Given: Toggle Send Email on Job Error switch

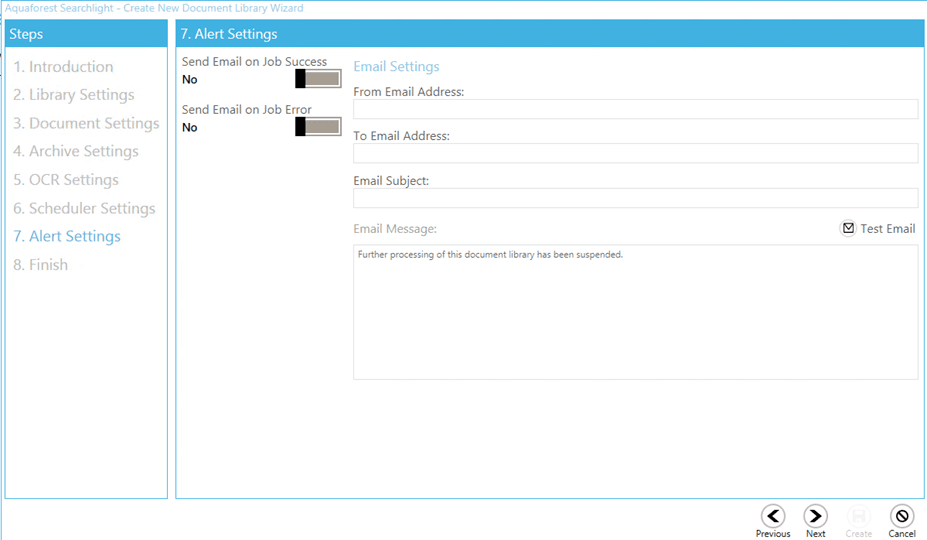Looking at the screenshot, I should pos(318,127).
